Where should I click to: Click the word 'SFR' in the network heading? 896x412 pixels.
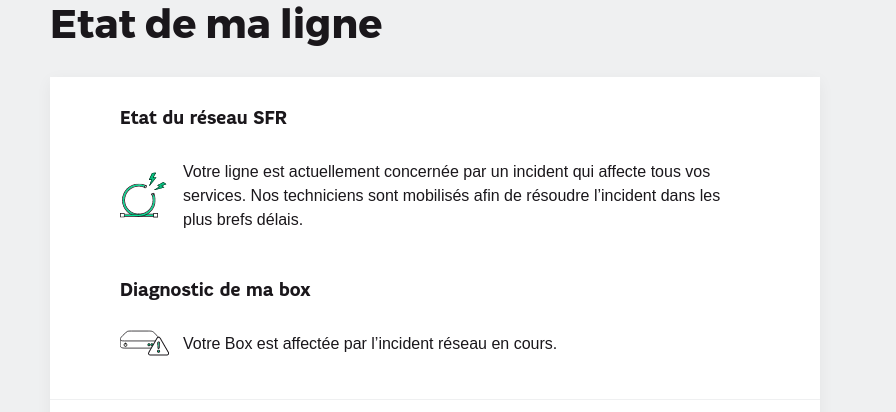(270, 118)
